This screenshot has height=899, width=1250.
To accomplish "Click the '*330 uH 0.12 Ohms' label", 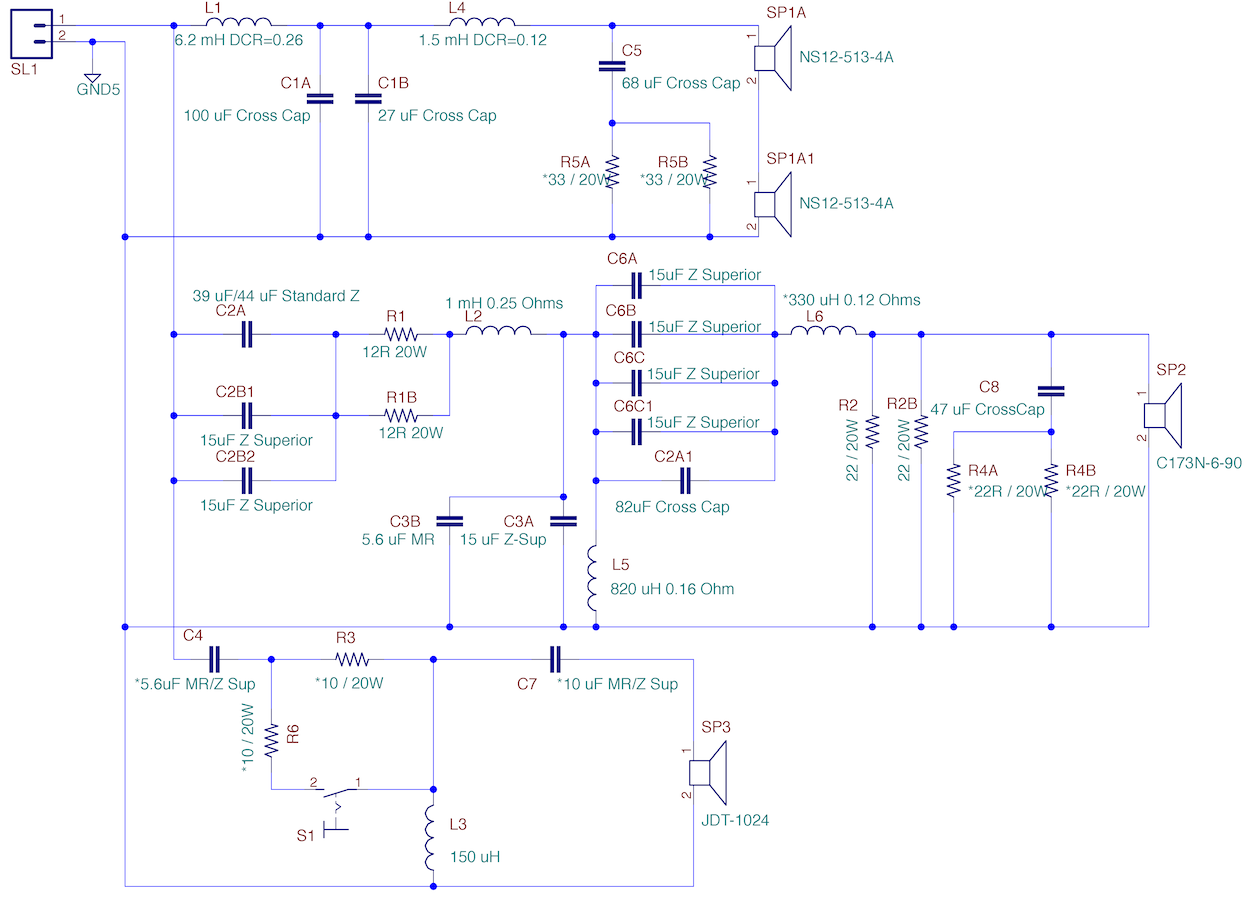I will click(851, 300).
